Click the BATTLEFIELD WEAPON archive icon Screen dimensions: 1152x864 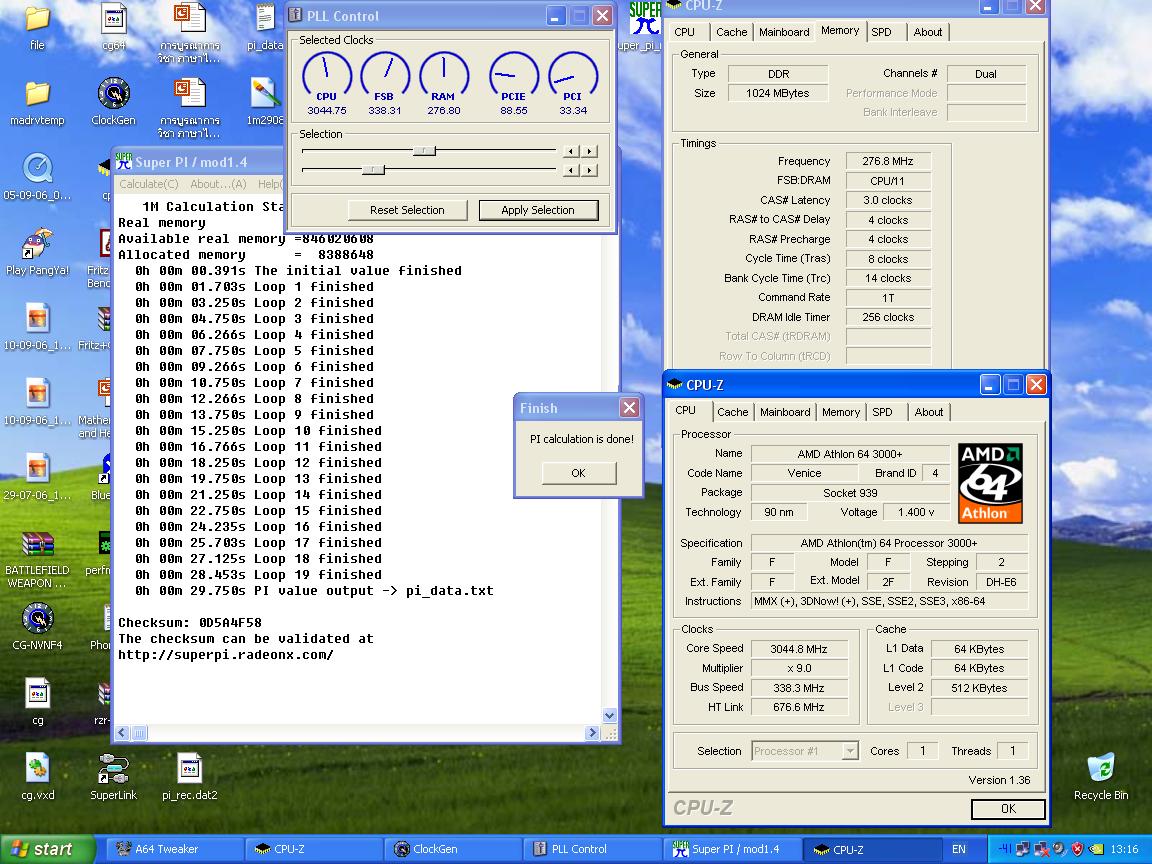click(37, 546)
